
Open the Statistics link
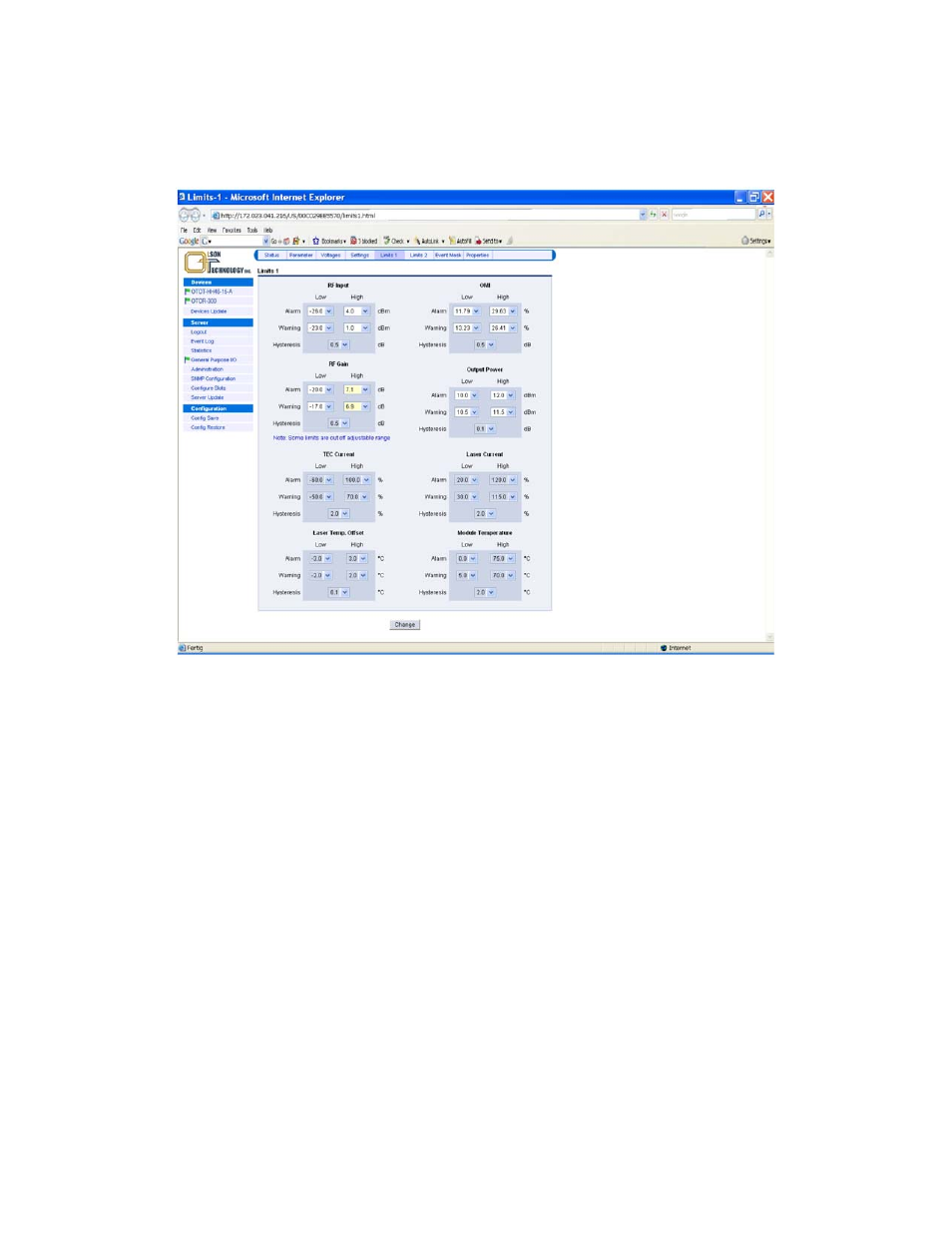(x=202, y=350)
